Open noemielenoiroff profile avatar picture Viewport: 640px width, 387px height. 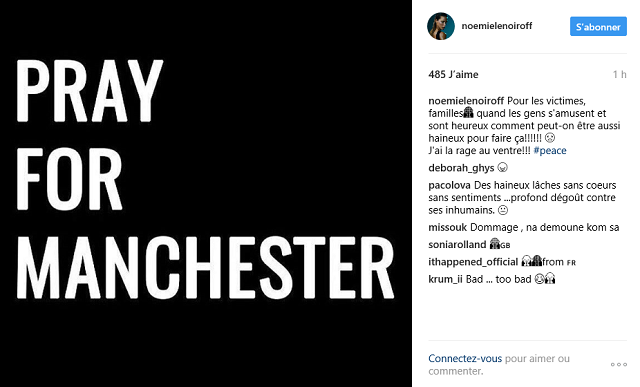[441, 26]
